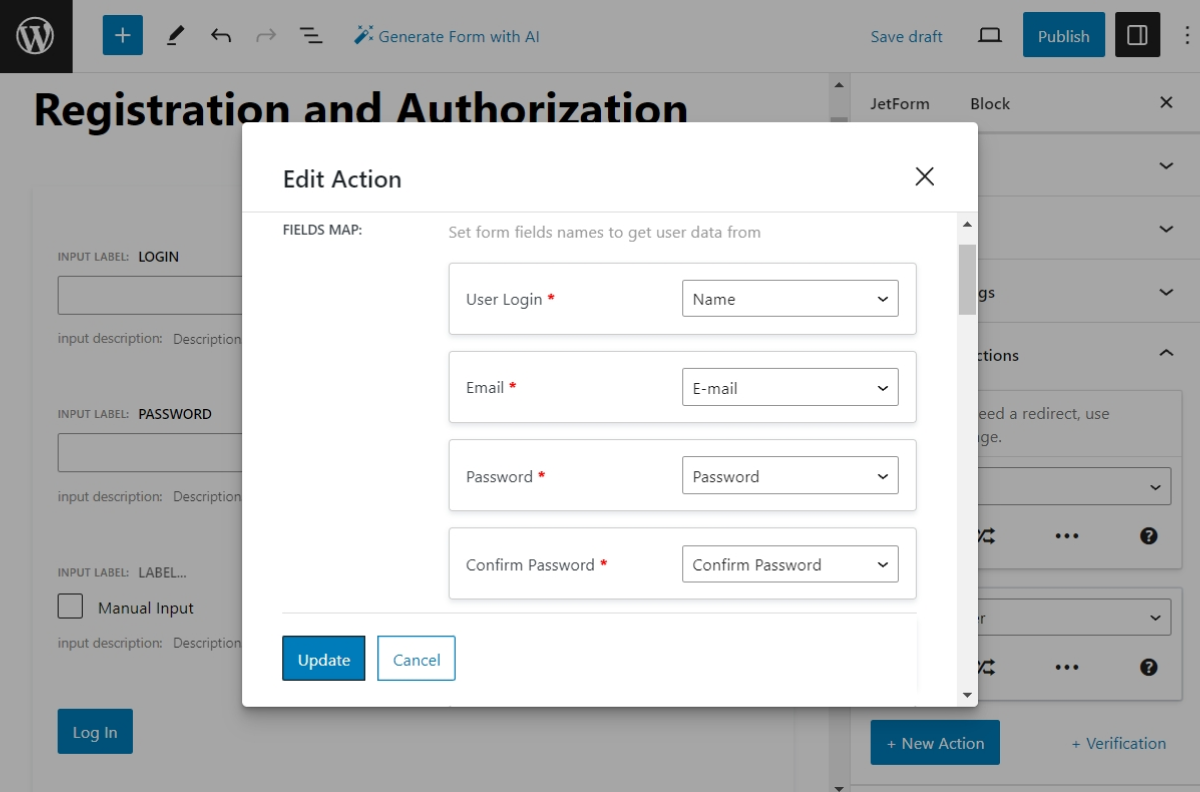This screenshot has width=1200, height=792.
Task: Open the User Login field dropdown set to Name
Action: coord(789,298)
